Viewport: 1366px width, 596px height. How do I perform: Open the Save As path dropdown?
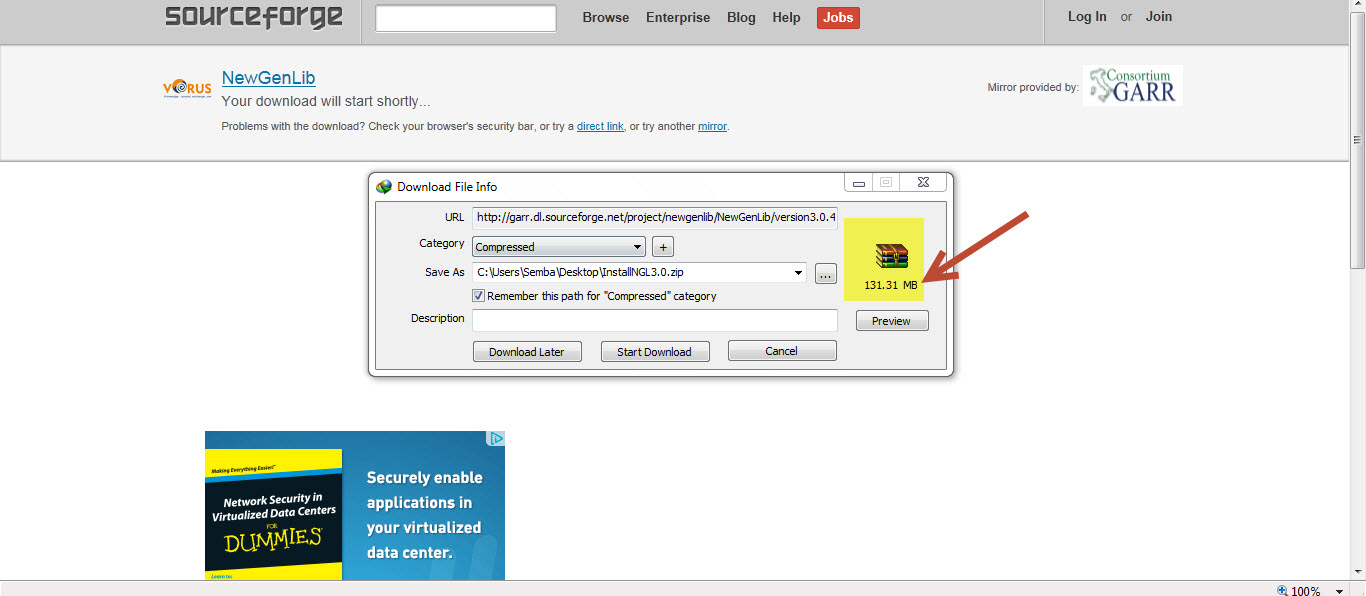point(797,273)
